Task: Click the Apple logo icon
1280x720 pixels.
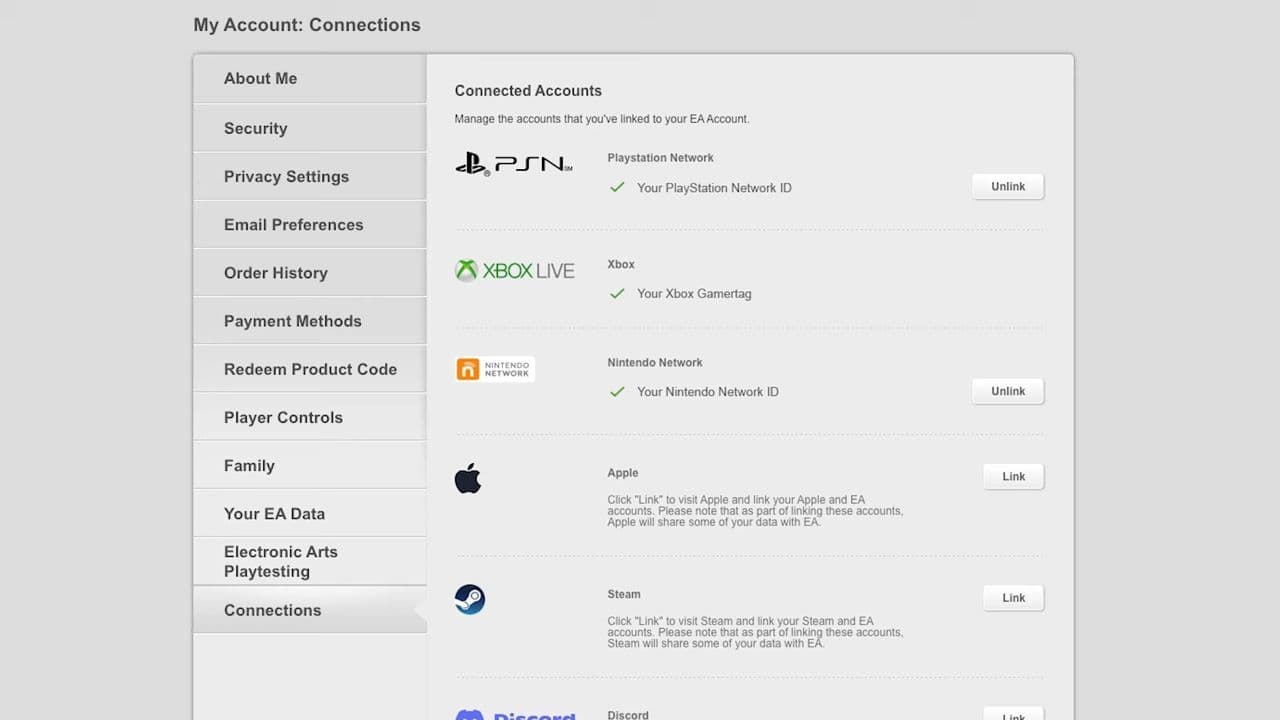Action: click(x=468, y=479)
